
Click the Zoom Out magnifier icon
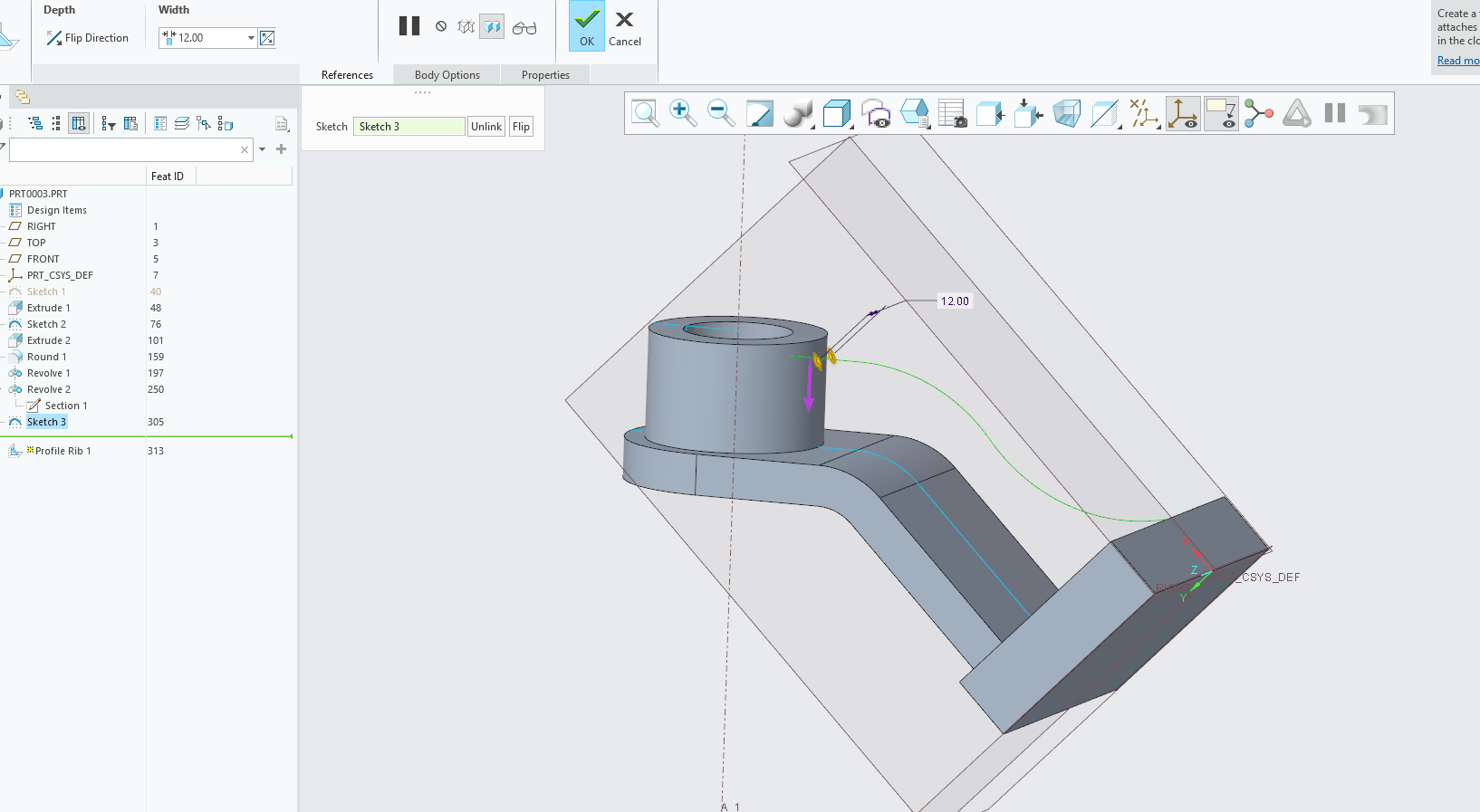(721, 113)
